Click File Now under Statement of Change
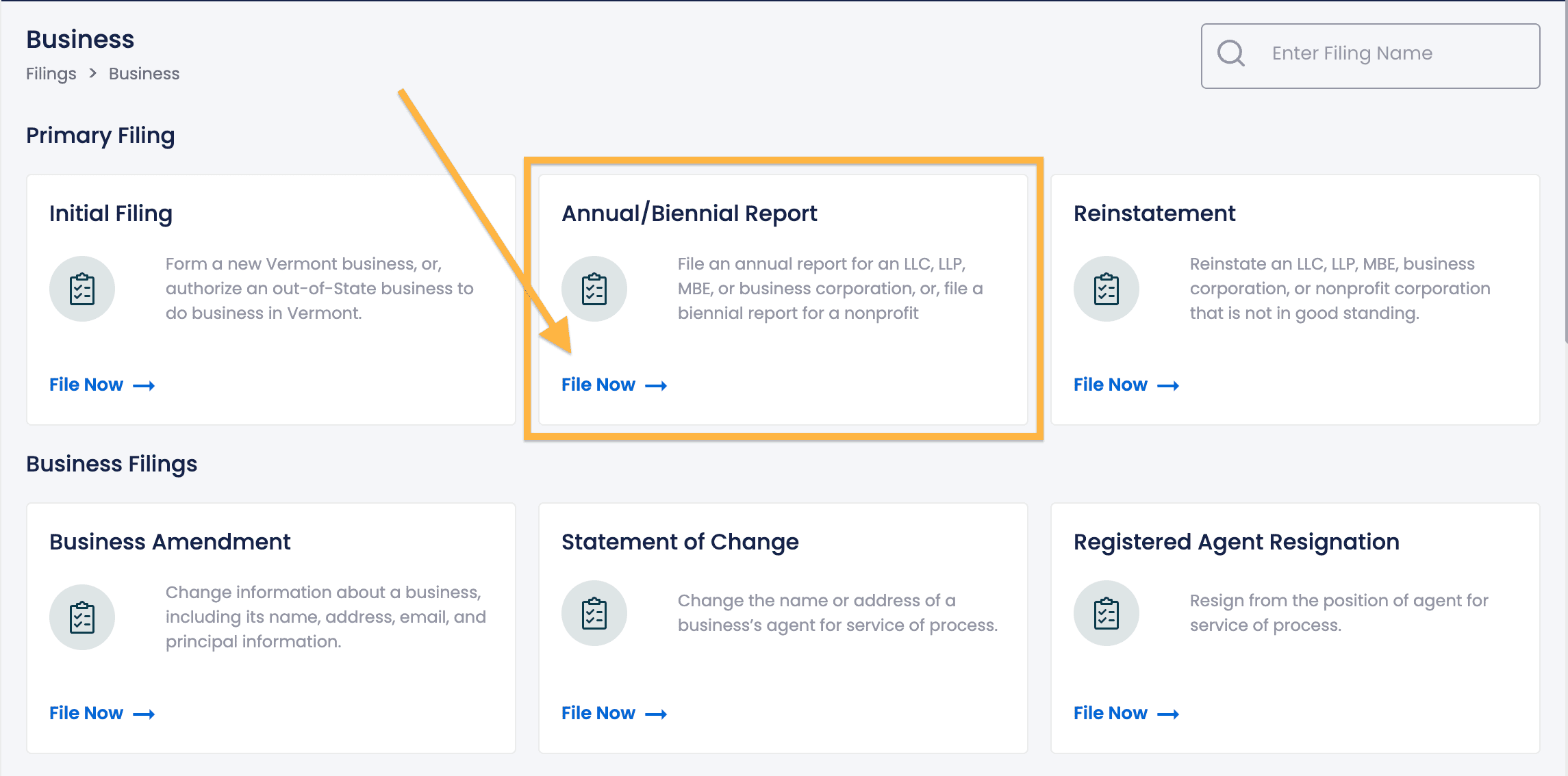1568x776 pixels. pos(598,712)
